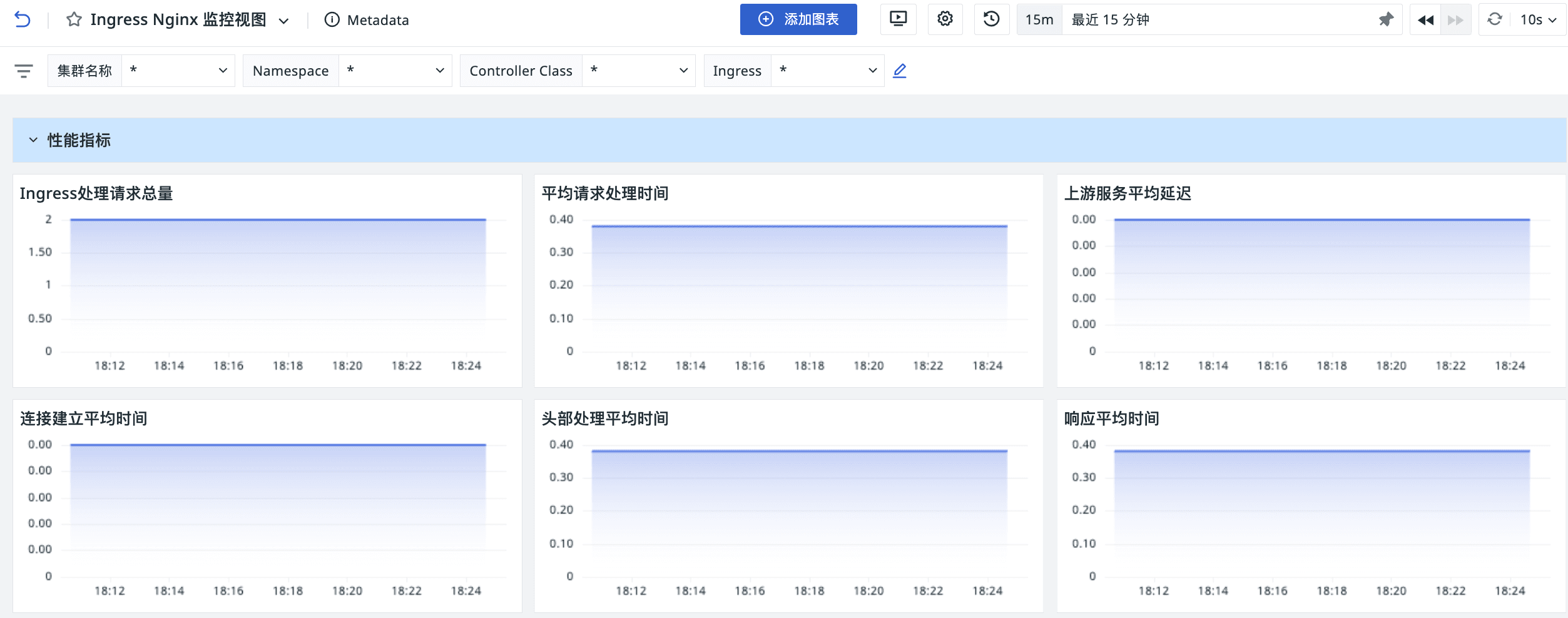Open the Ingress value dropdown
1568x618 pixels.
828,71
